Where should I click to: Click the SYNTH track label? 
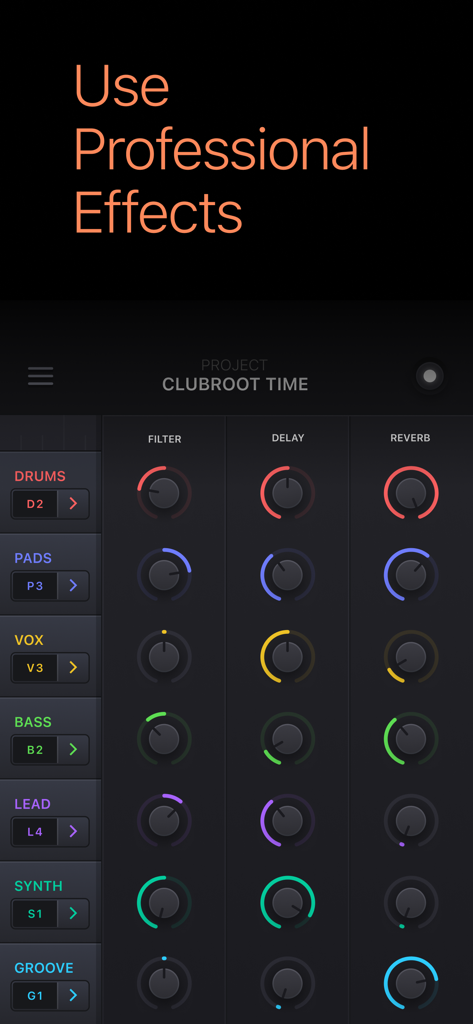[x=39, y=886]
